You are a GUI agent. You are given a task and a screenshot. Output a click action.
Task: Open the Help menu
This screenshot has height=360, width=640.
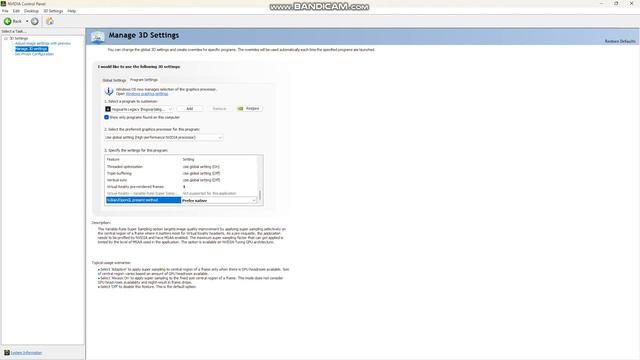point(71,11)
